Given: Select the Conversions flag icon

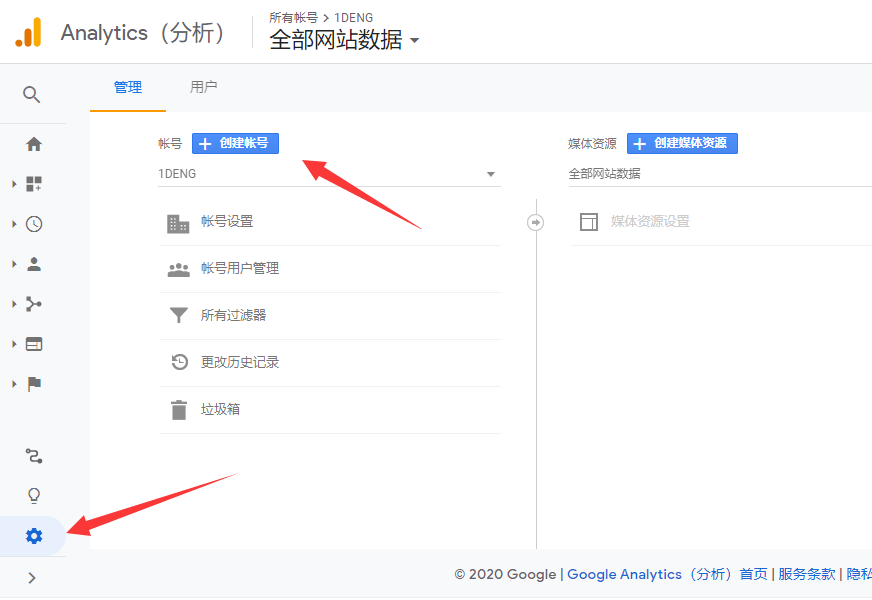Looking at the screenshot, I should pyautogui.click(x=33, y=384).
